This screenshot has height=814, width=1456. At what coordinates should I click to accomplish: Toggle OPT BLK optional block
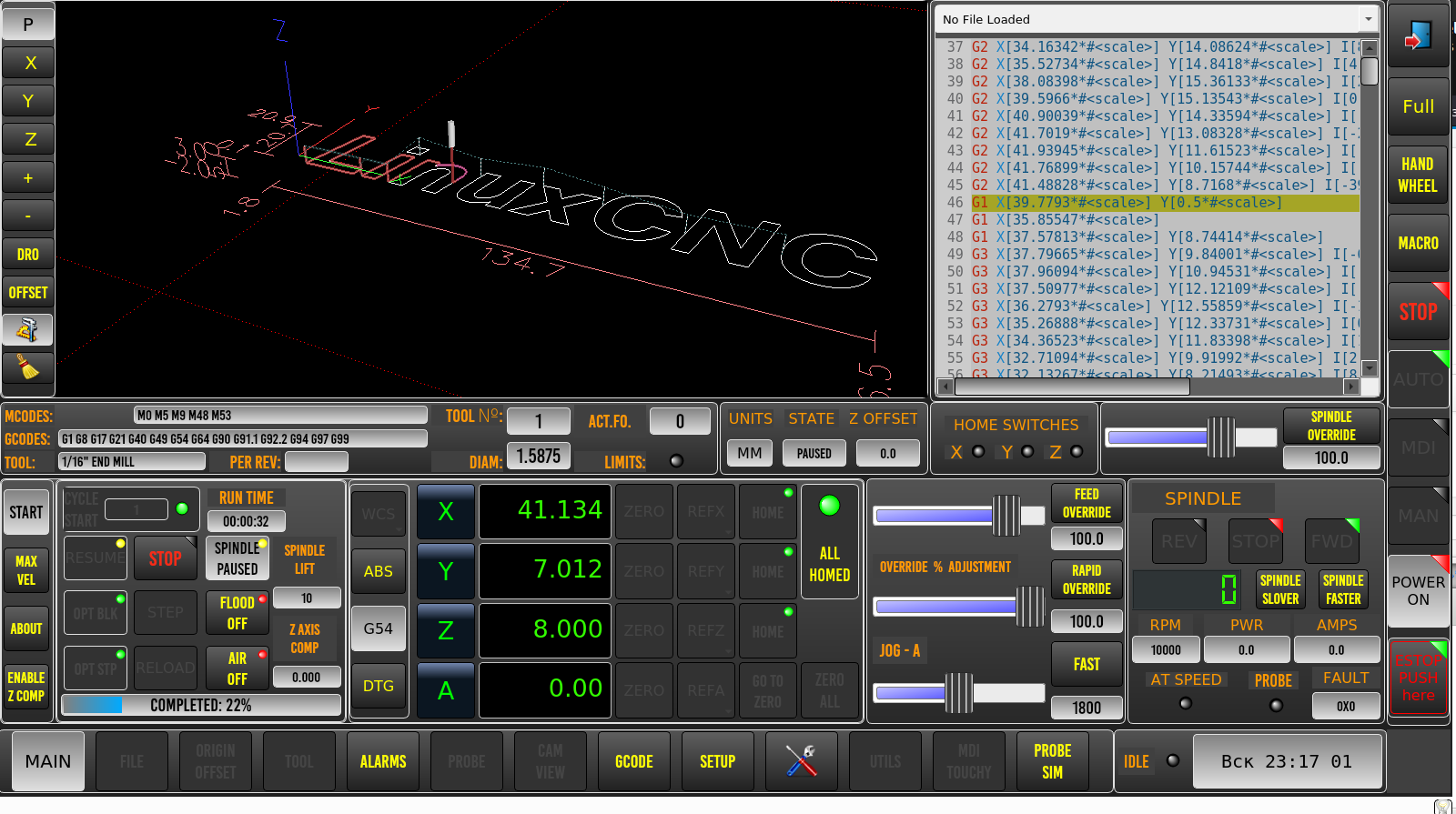pos(96,613)
